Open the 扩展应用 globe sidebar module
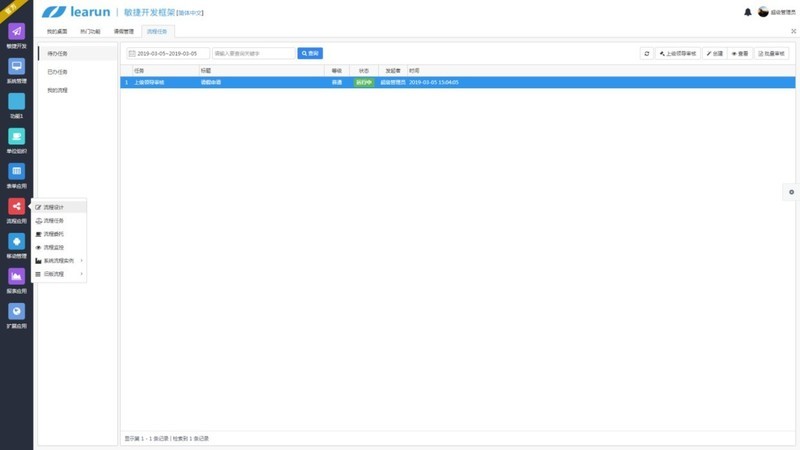800x450 pixels. tap(16, 311)
